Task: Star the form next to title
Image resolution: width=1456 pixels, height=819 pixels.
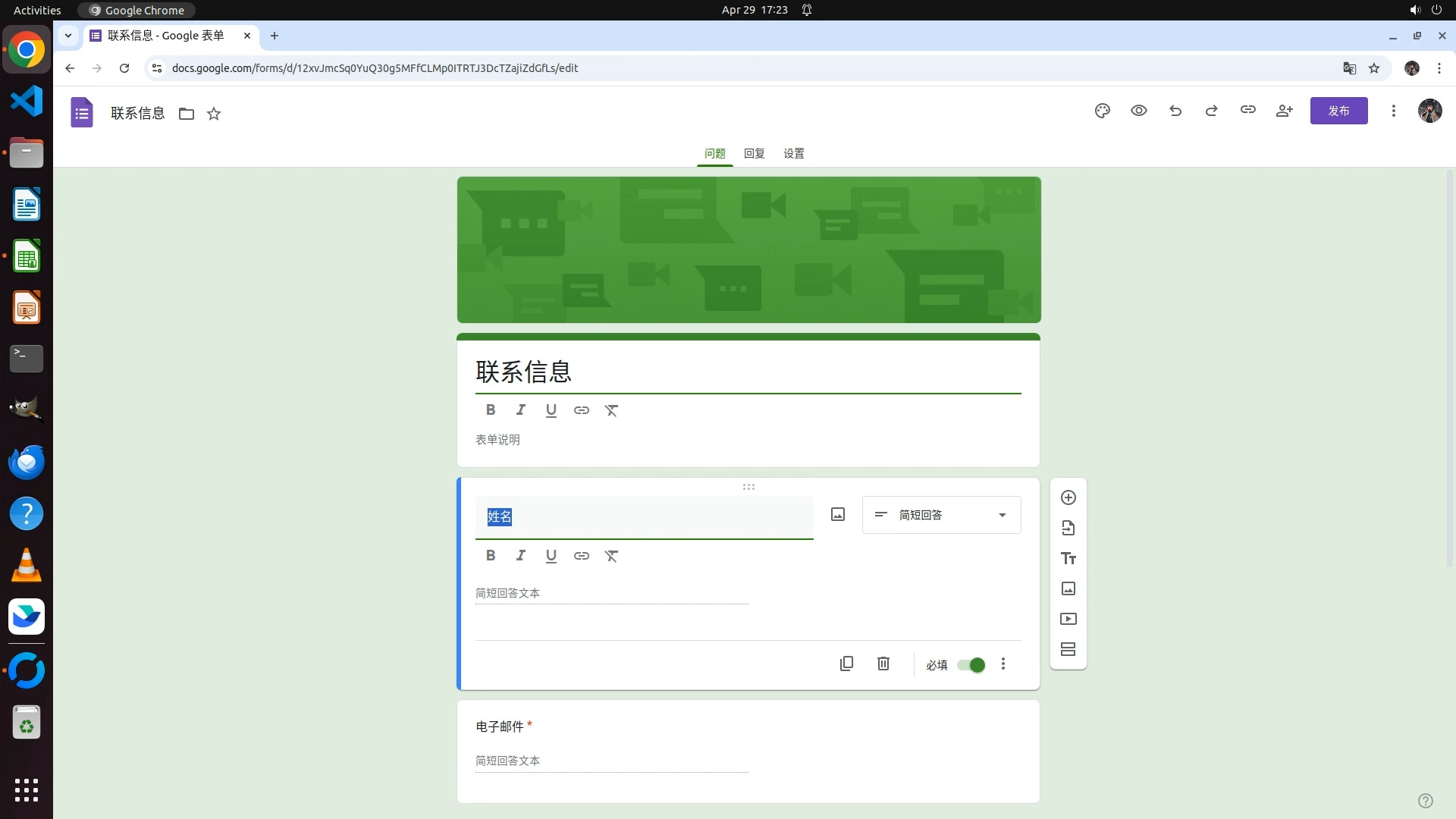Action: pyautogui.click(x=214, y=114)
